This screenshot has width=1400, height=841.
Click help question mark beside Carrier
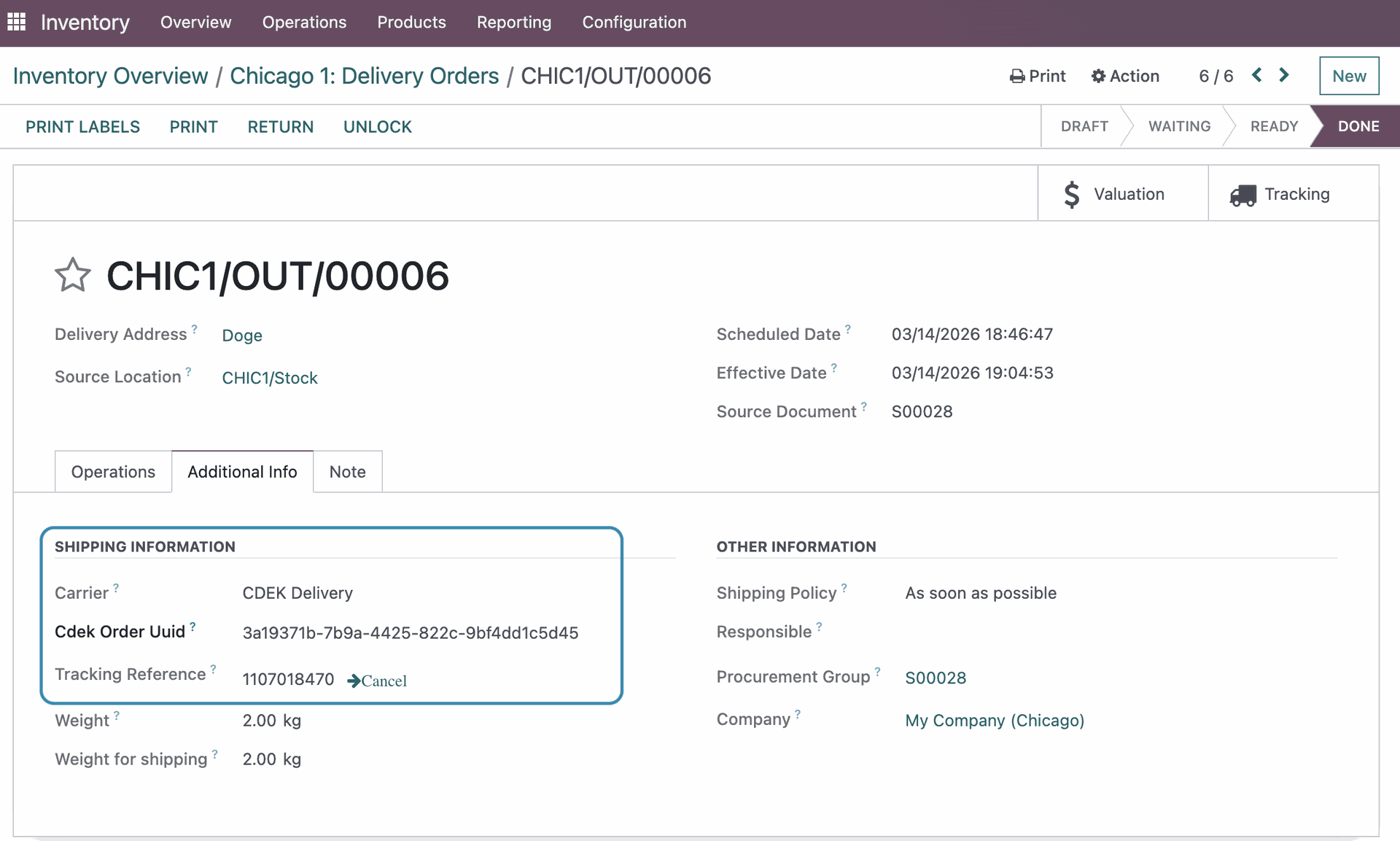pyautogui.click(x=116, y=587)
